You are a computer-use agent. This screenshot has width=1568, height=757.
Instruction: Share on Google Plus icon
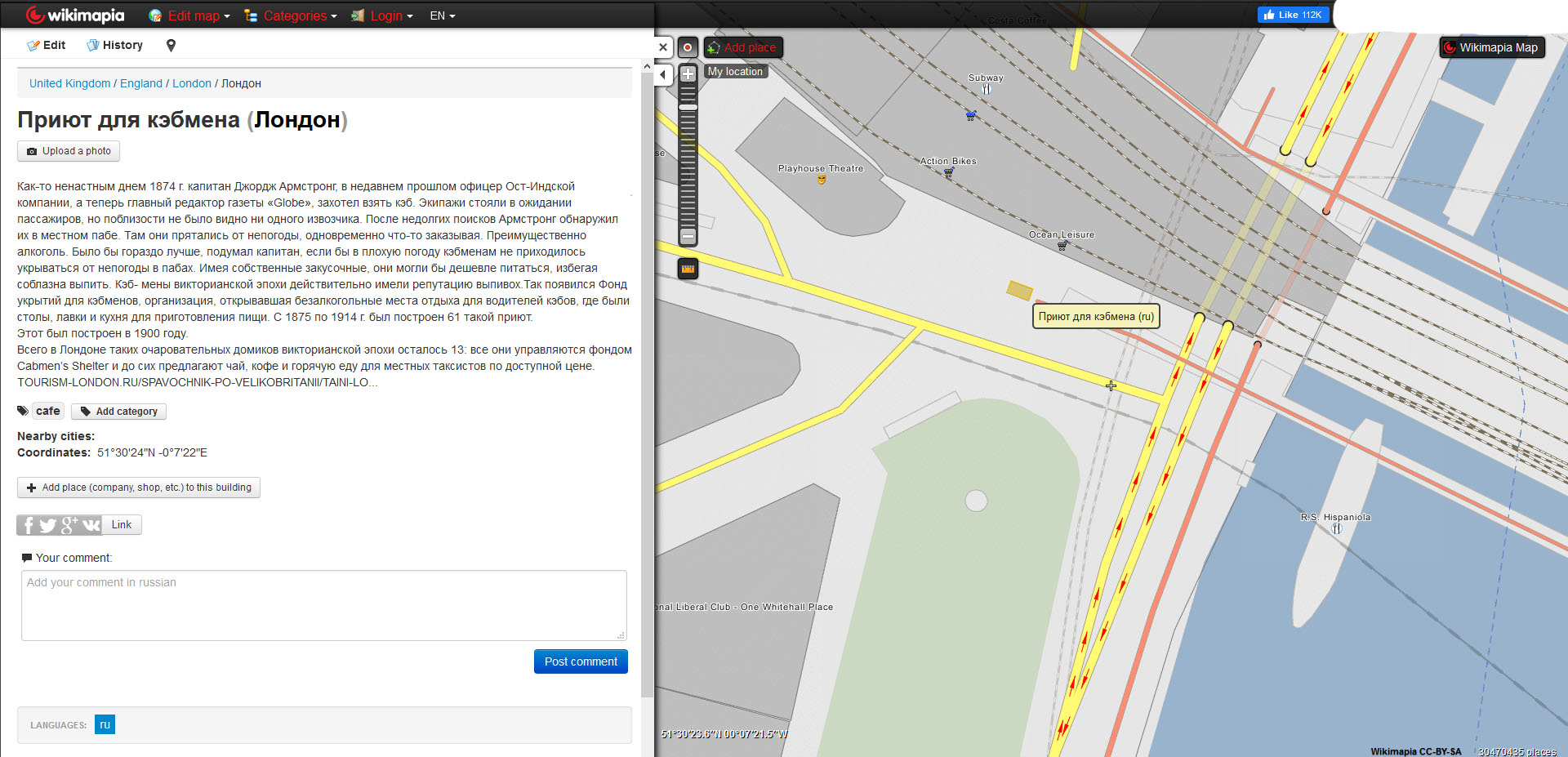70,525
